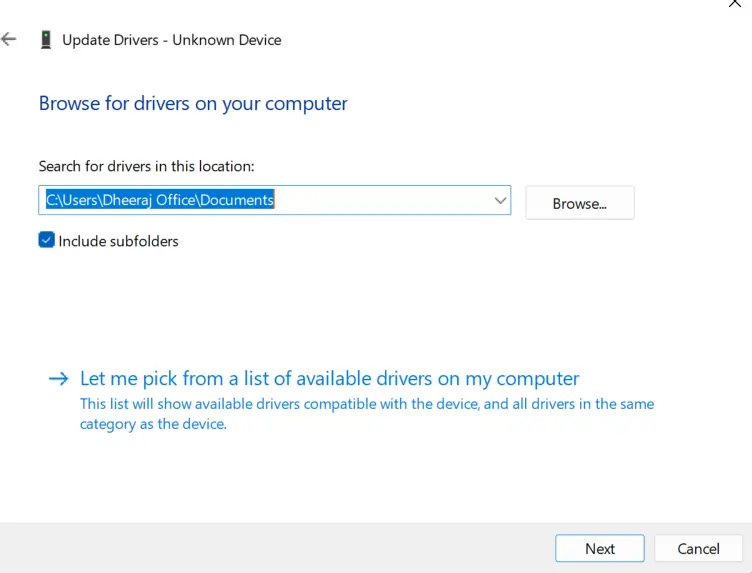Choose Let me pick from available drivers
Viewport: 752px width, 573px height.
pyautogui.click(x=329, y=378)
